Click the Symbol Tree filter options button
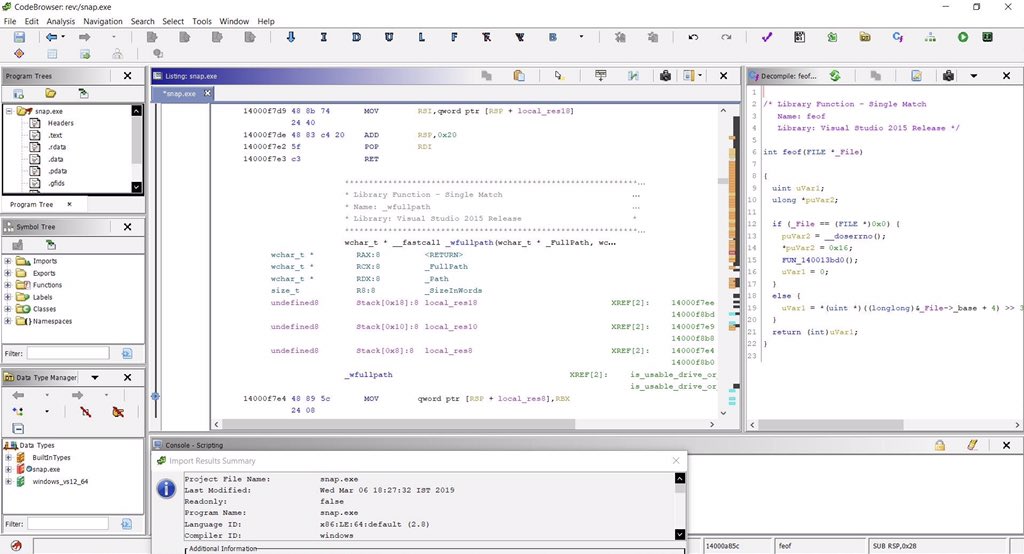 tap(127, 353)
